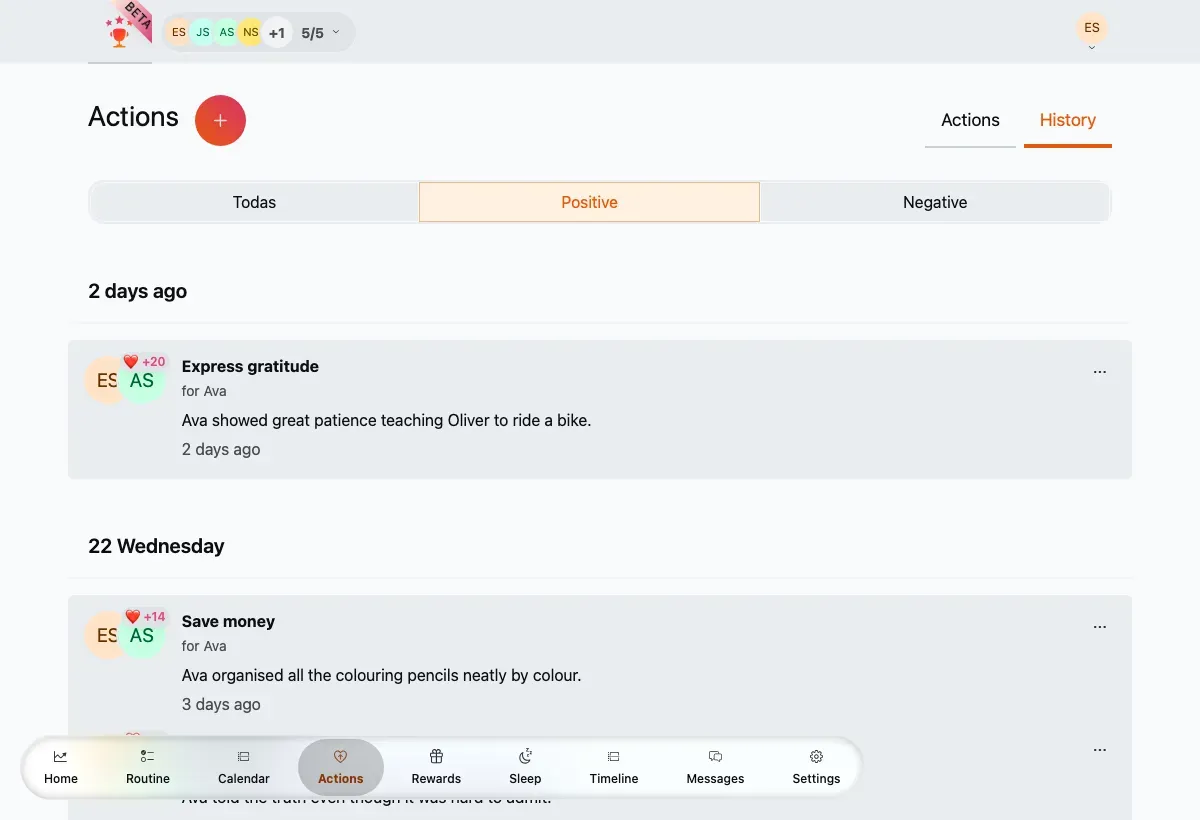Select the JS avatar in member group

click(203, 32)
